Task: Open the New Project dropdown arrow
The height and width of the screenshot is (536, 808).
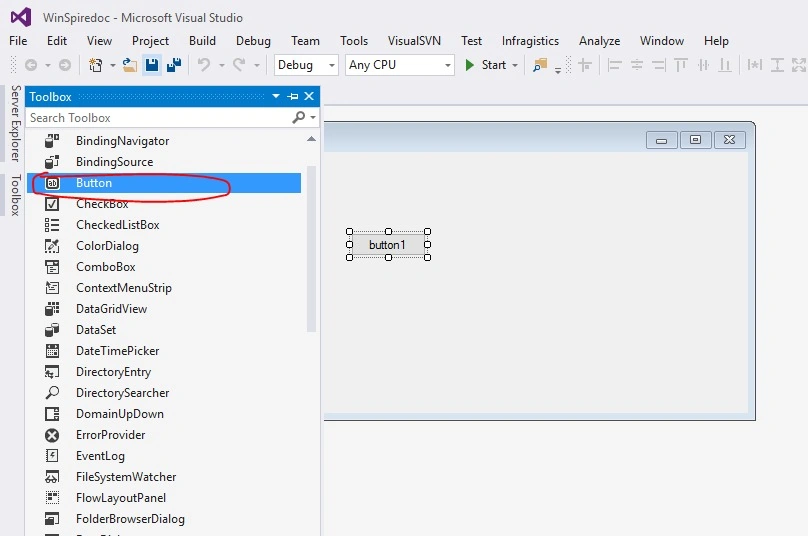Action: click(112, 65)
